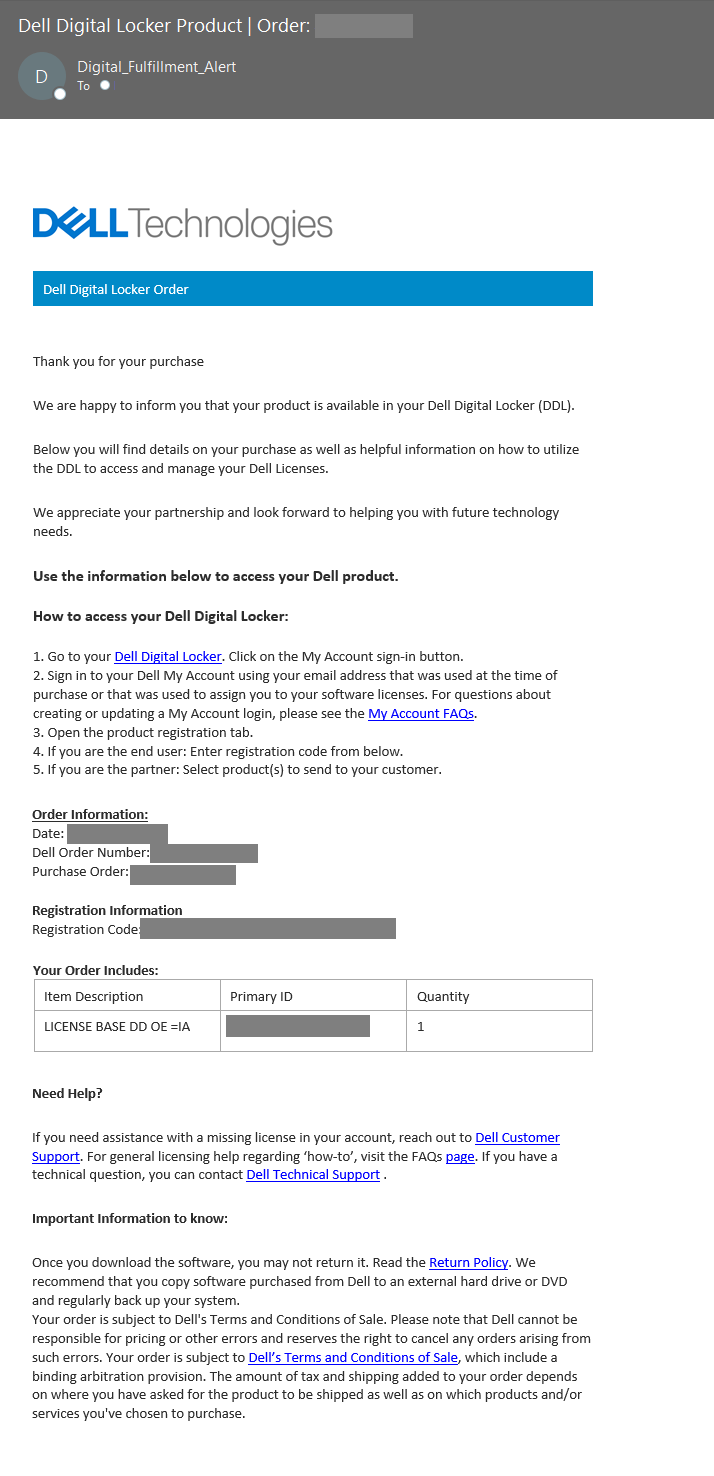Open the Return Policy link
Screen dimensions: 714x1476
point(469,1262)
